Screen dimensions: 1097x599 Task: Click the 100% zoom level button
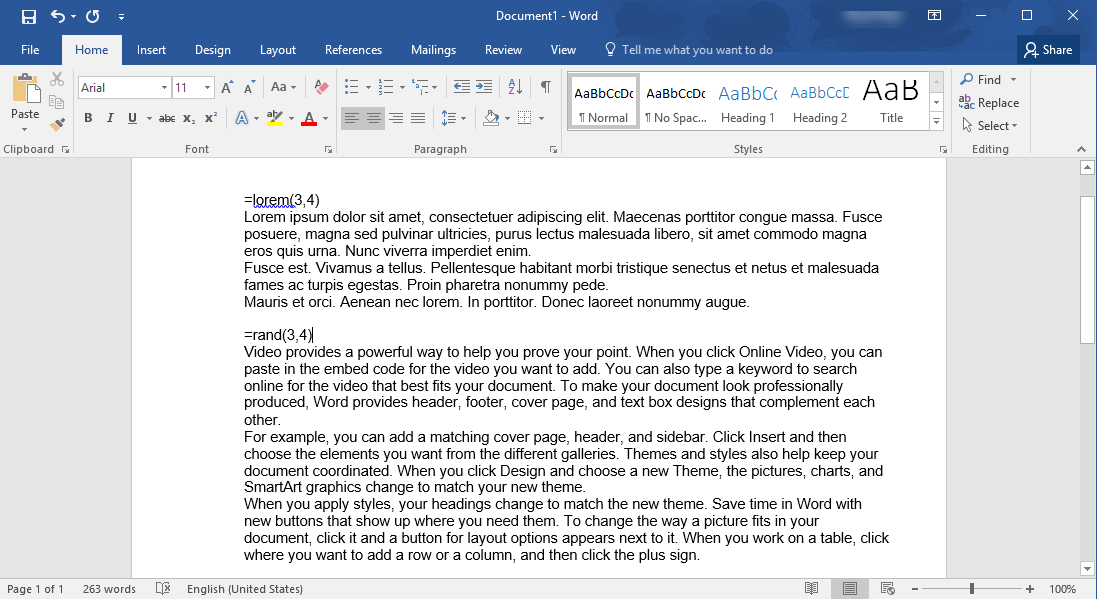[x=1063, y=589]
